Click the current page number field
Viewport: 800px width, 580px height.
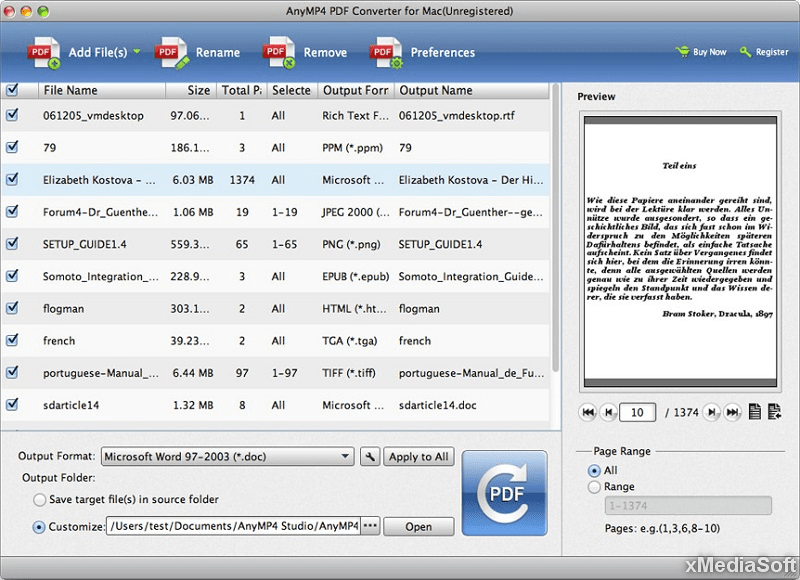point(637,412)
